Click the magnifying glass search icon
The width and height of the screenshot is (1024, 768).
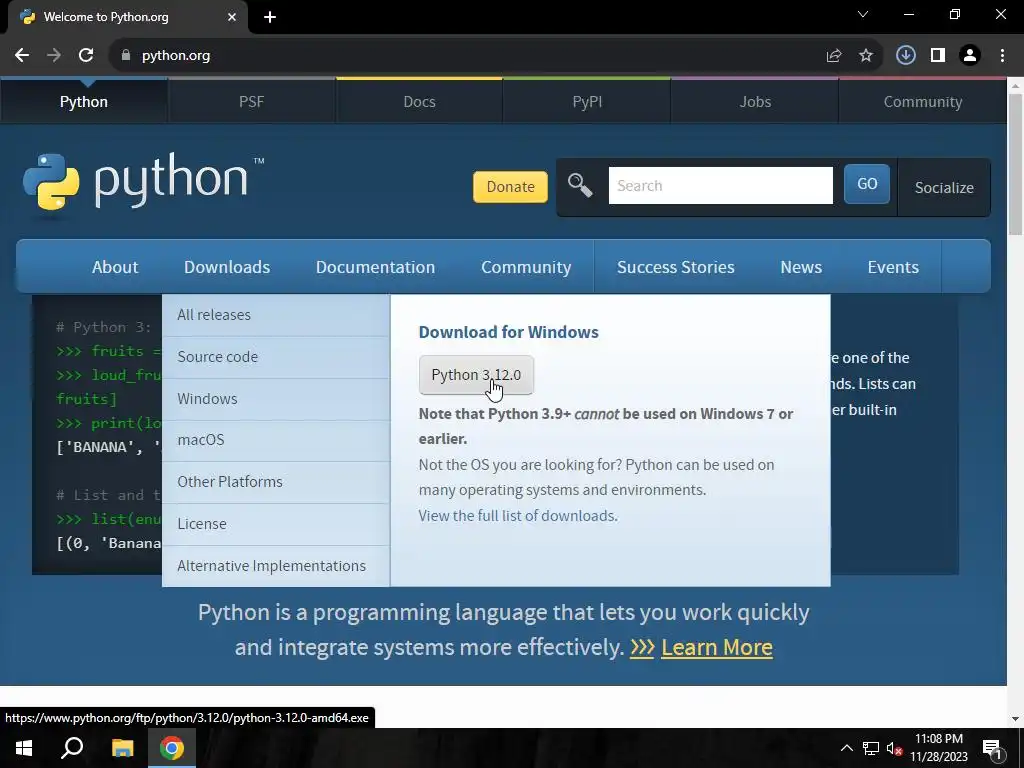coord(580,186)
